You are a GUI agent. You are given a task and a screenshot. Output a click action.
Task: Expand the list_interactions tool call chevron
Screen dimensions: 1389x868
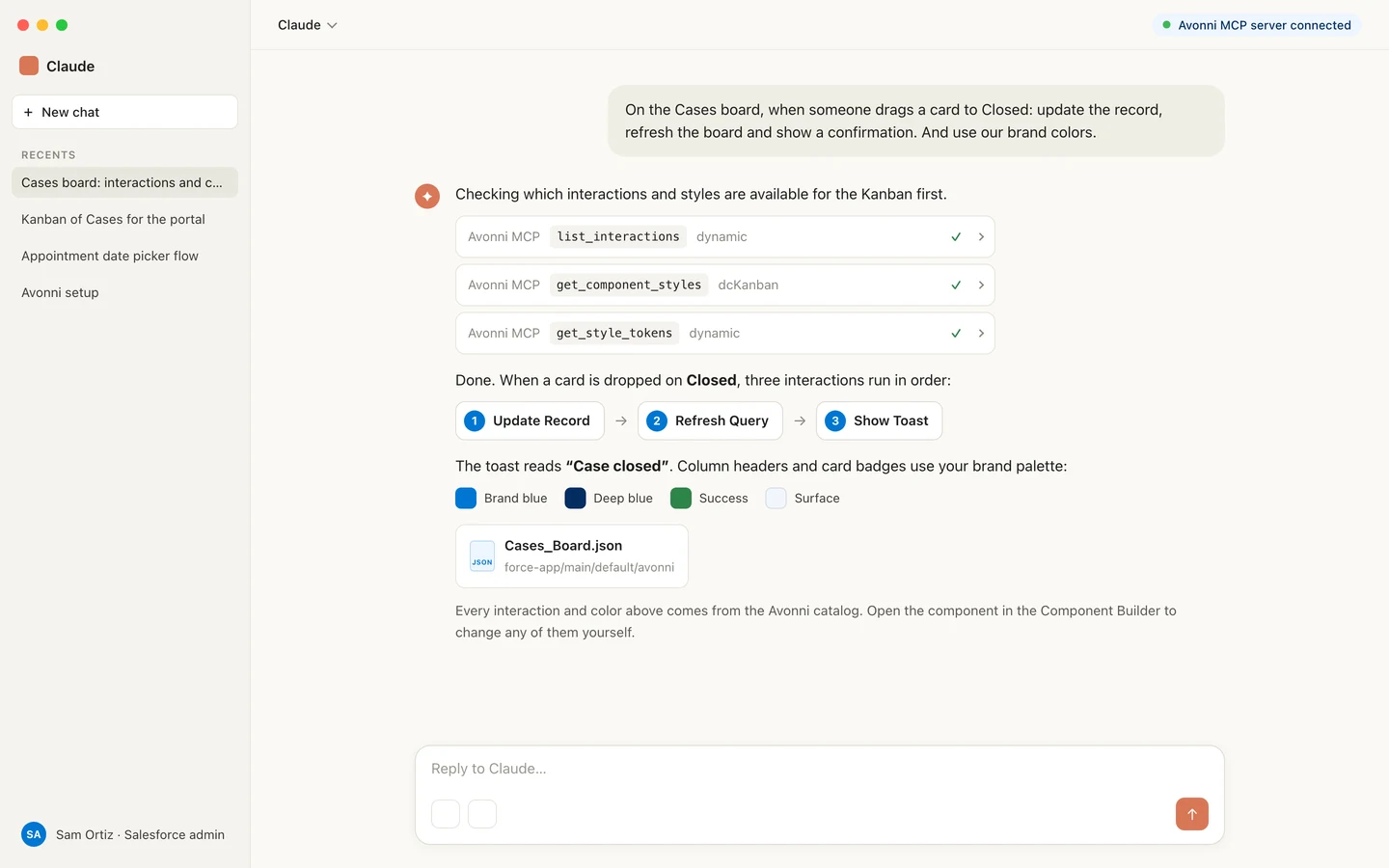[981, 236]
